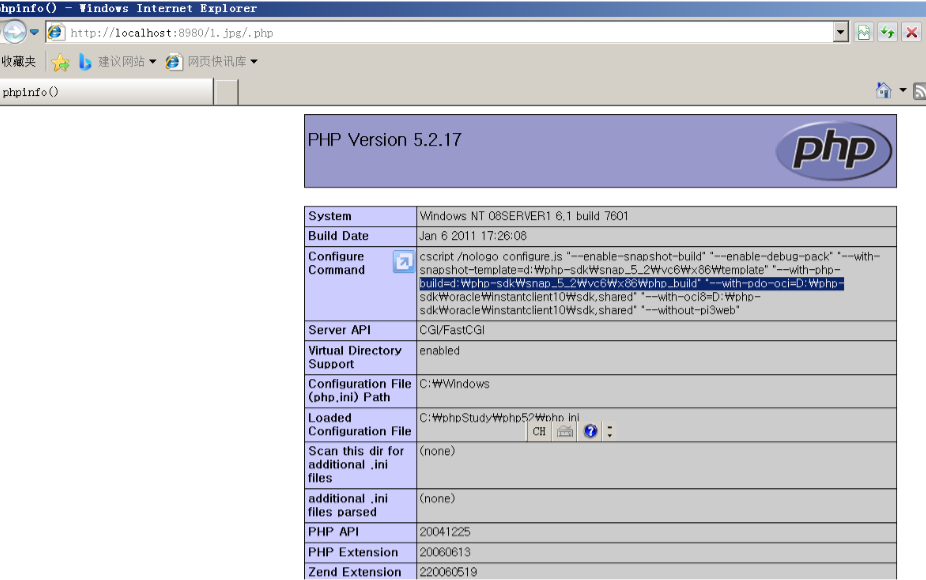This screenshot has height=580, width=926.
Task: Open the address bar history dropdown
Action: tap(842, 31)
